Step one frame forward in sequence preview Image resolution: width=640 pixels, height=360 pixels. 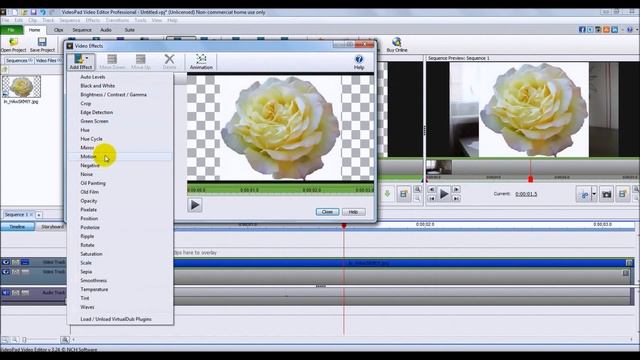coord(457,189)
